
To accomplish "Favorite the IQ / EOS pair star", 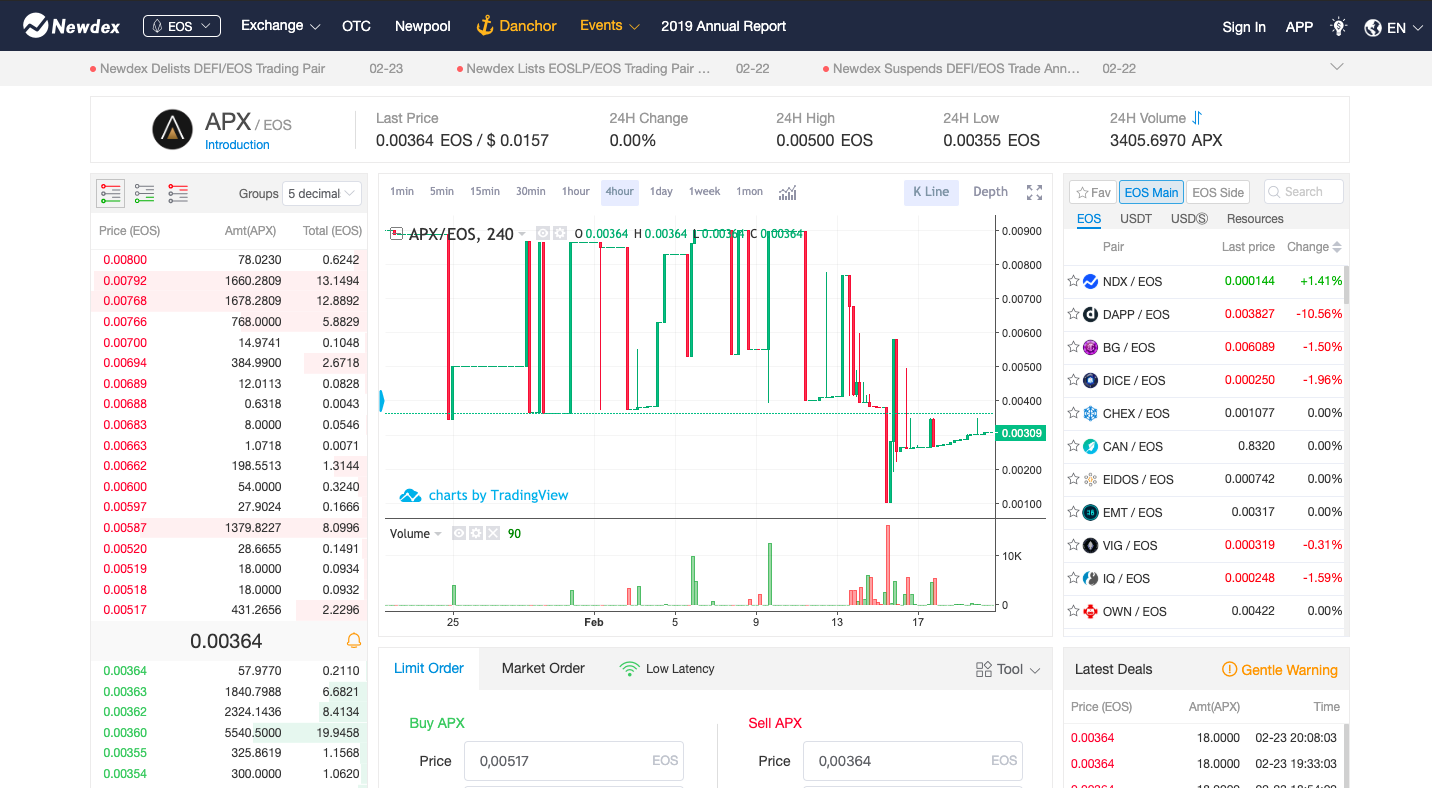I will tap(1073, 578).
